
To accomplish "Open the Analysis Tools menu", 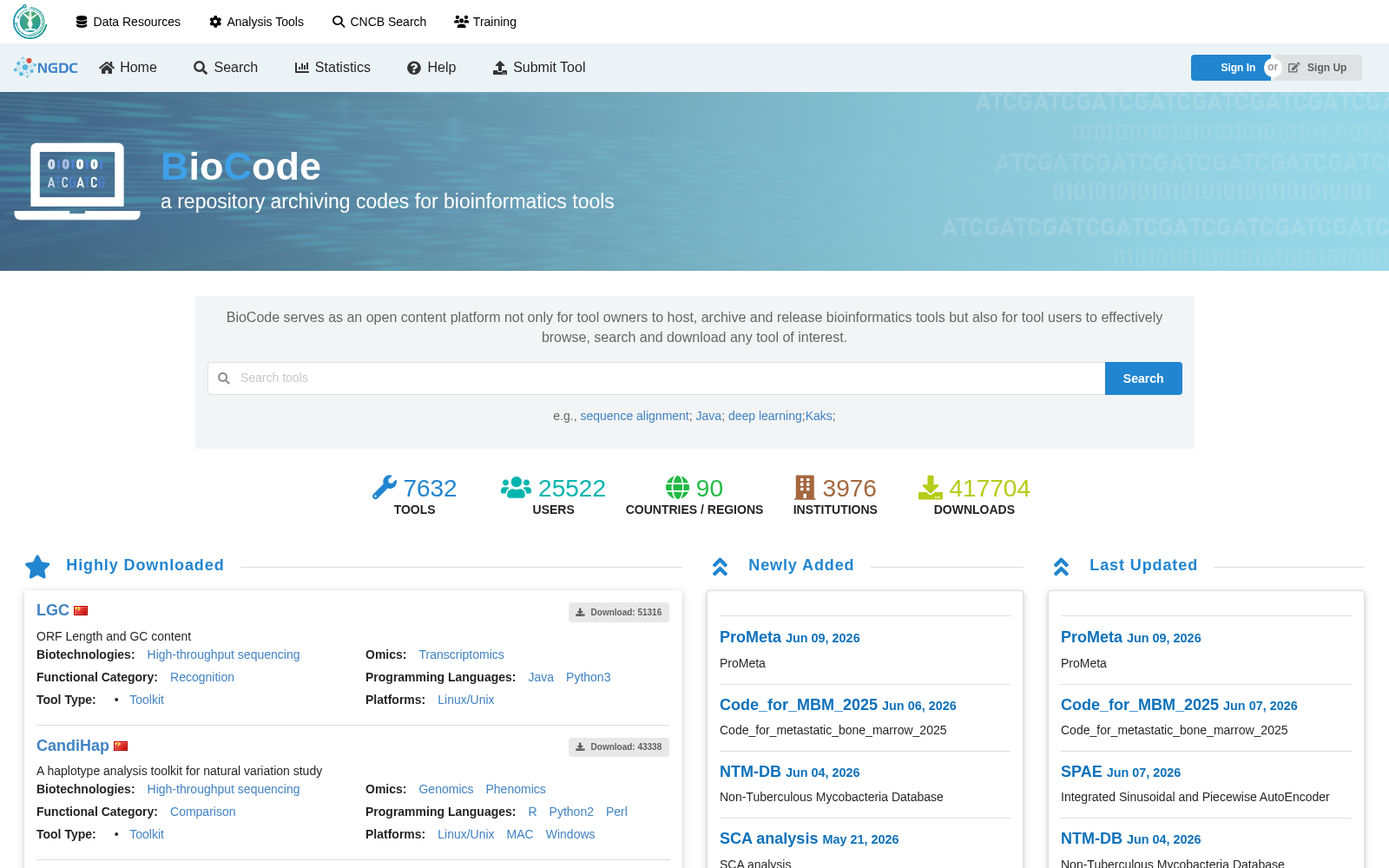I will pyautogui.click(x=256, y=22).
